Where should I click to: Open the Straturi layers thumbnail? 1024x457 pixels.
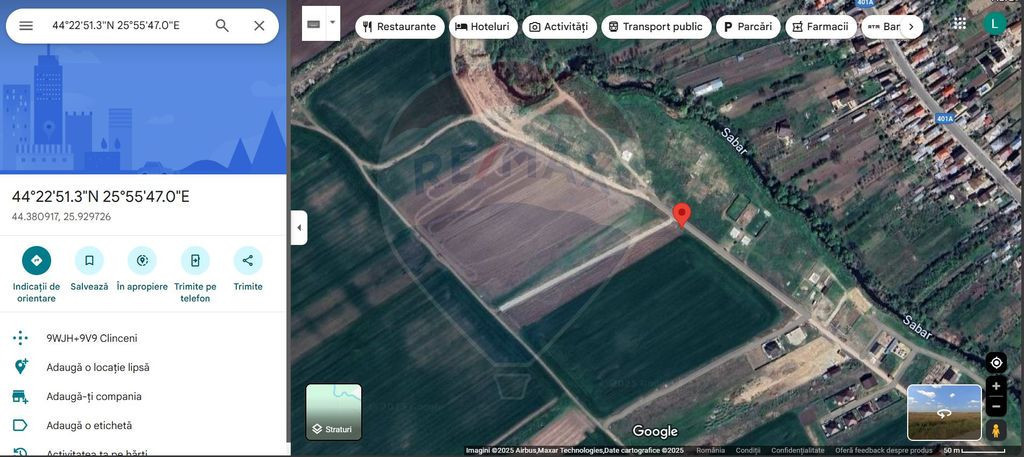tap(333, 411)
